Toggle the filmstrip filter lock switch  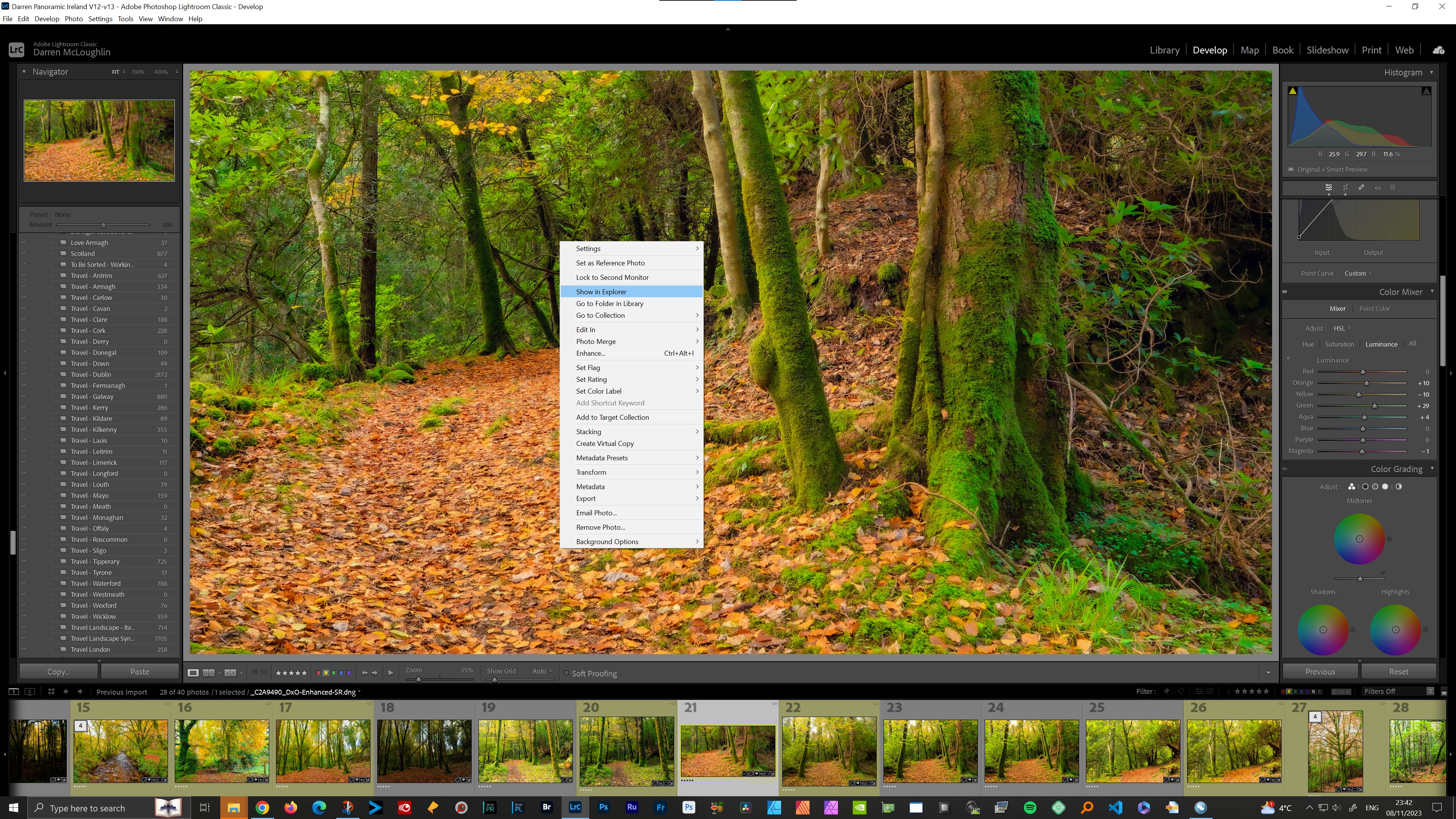[1443, 691]
